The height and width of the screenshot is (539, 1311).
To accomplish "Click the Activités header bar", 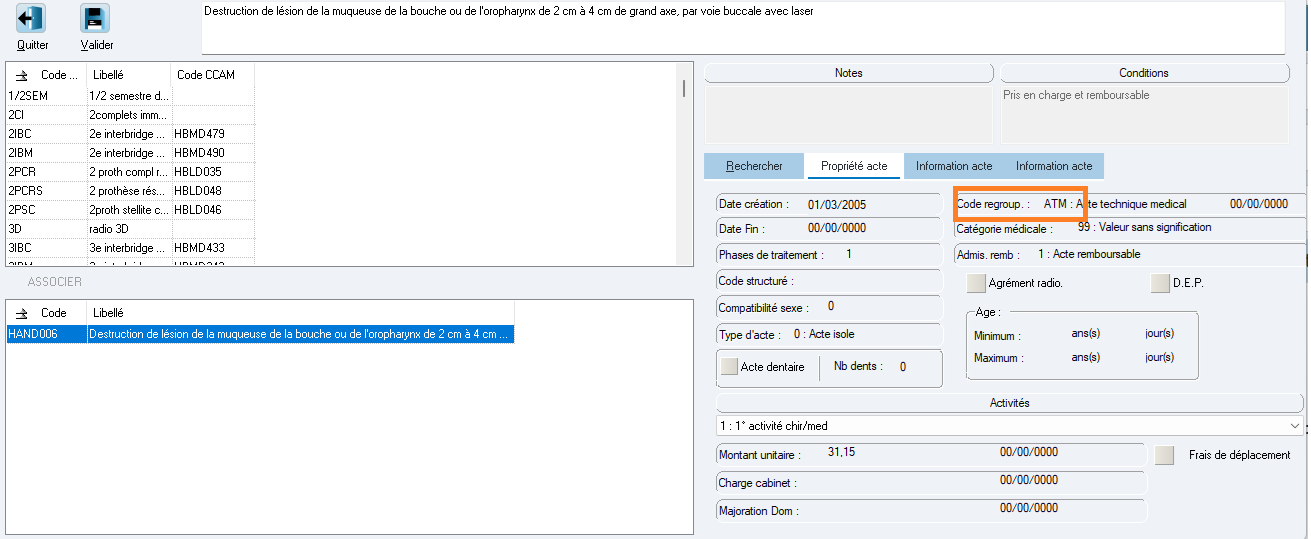I will tap(1010, 403).
